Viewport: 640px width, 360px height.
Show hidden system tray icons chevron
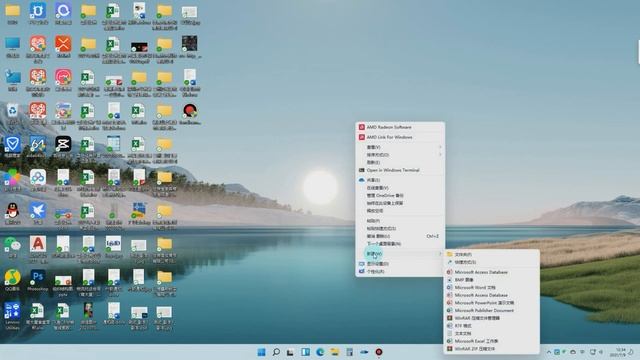(549, 352)
